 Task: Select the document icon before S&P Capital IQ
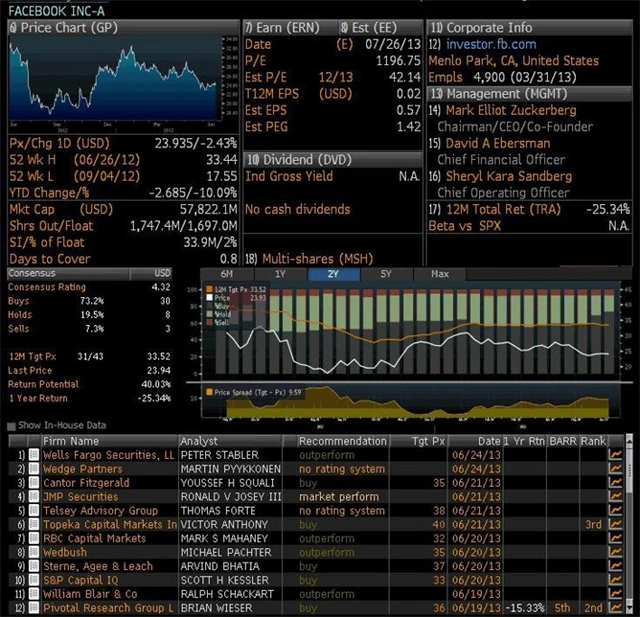[x=34, y=580]
